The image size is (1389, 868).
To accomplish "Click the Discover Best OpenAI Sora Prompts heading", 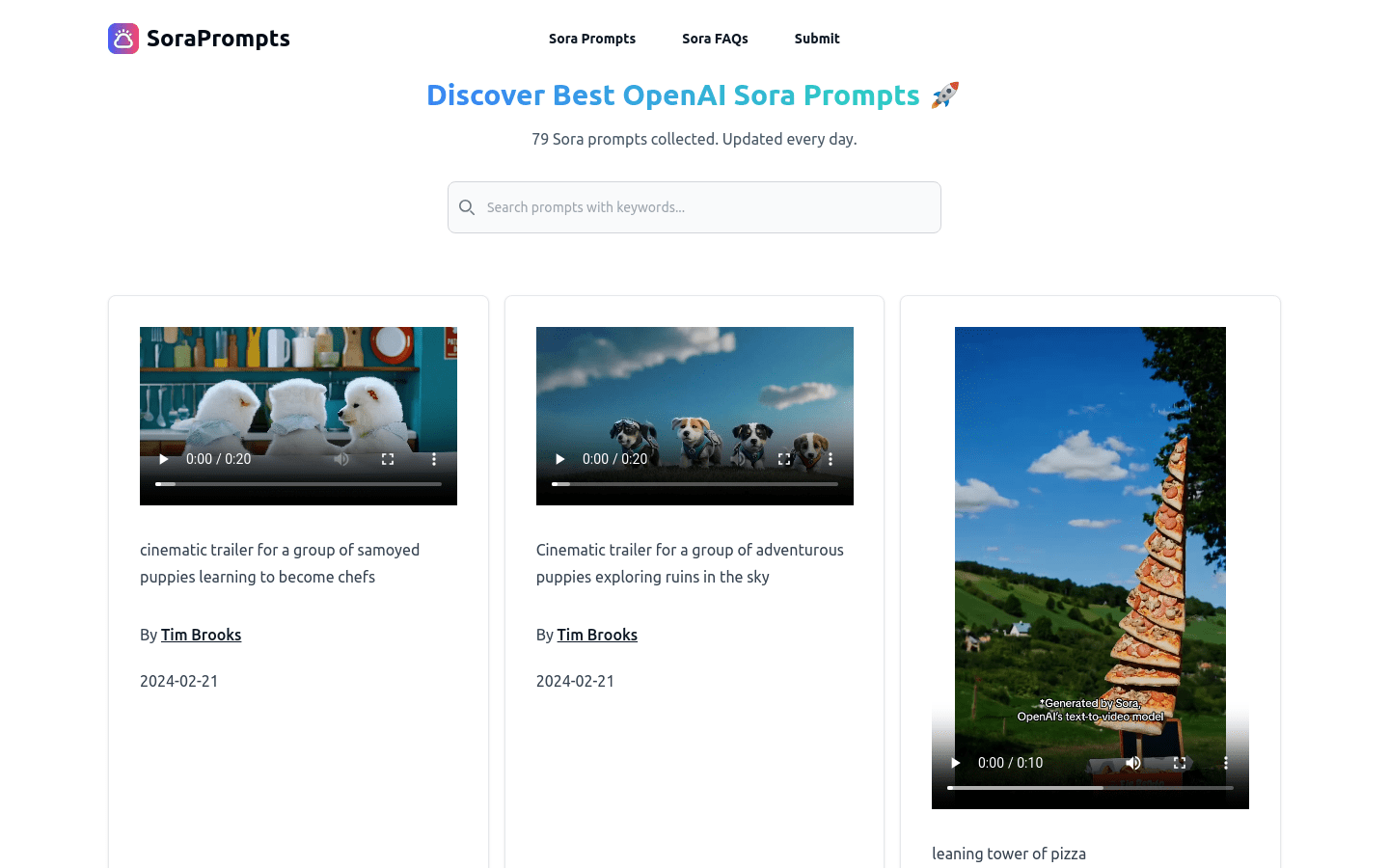I will [693, 95].
